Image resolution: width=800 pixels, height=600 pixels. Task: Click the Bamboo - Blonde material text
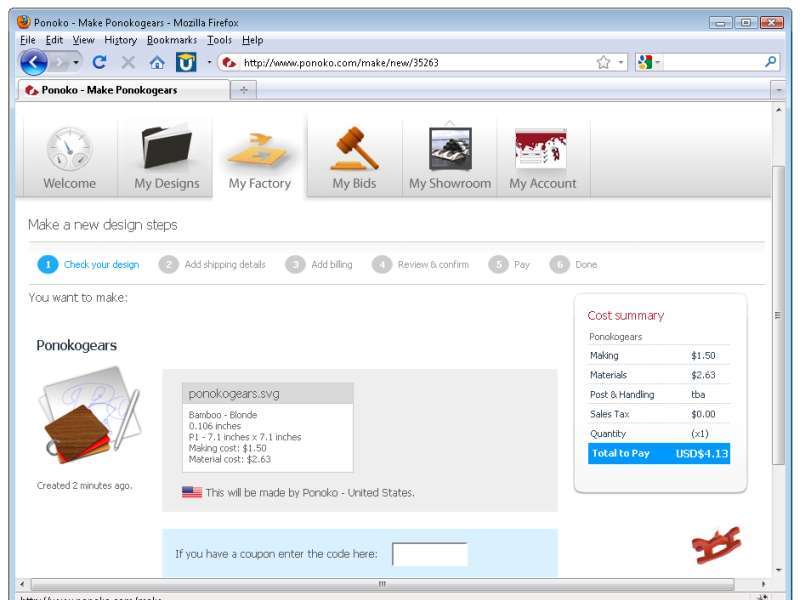coord(223,415)
